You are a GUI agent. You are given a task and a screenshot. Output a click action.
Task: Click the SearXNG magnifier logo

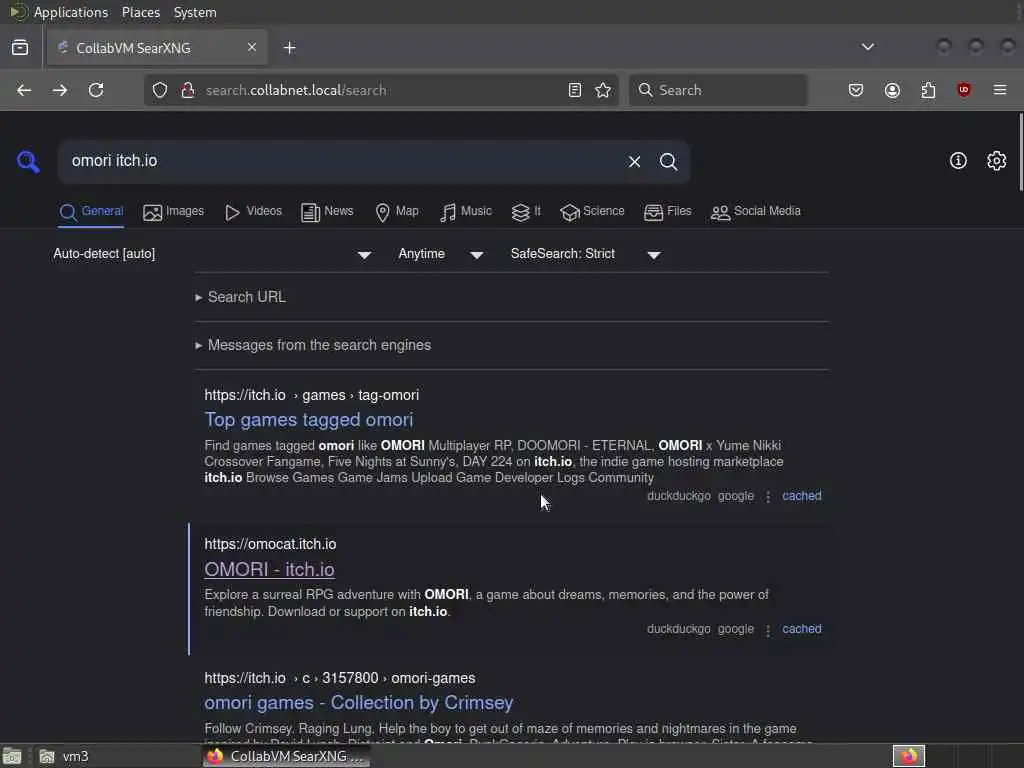click(28, 161)
